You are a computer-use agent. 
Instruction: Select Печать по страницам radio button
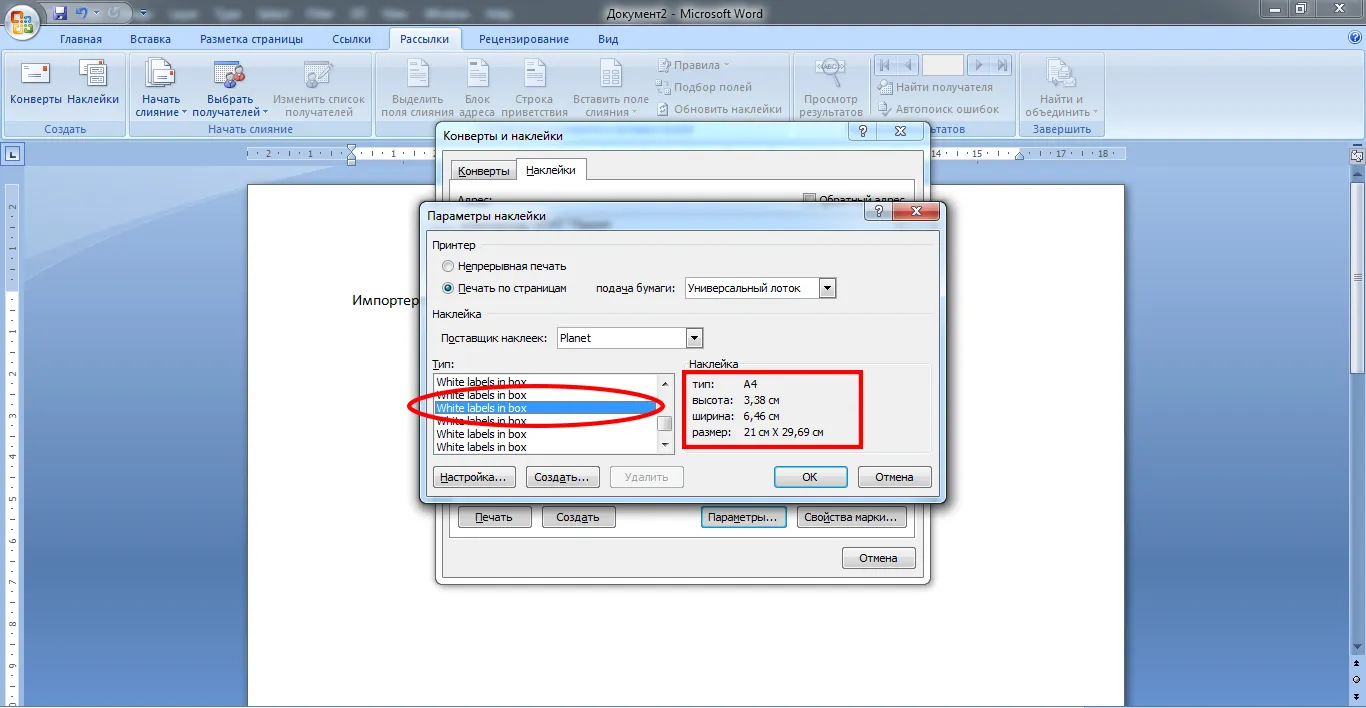(448, 288)
